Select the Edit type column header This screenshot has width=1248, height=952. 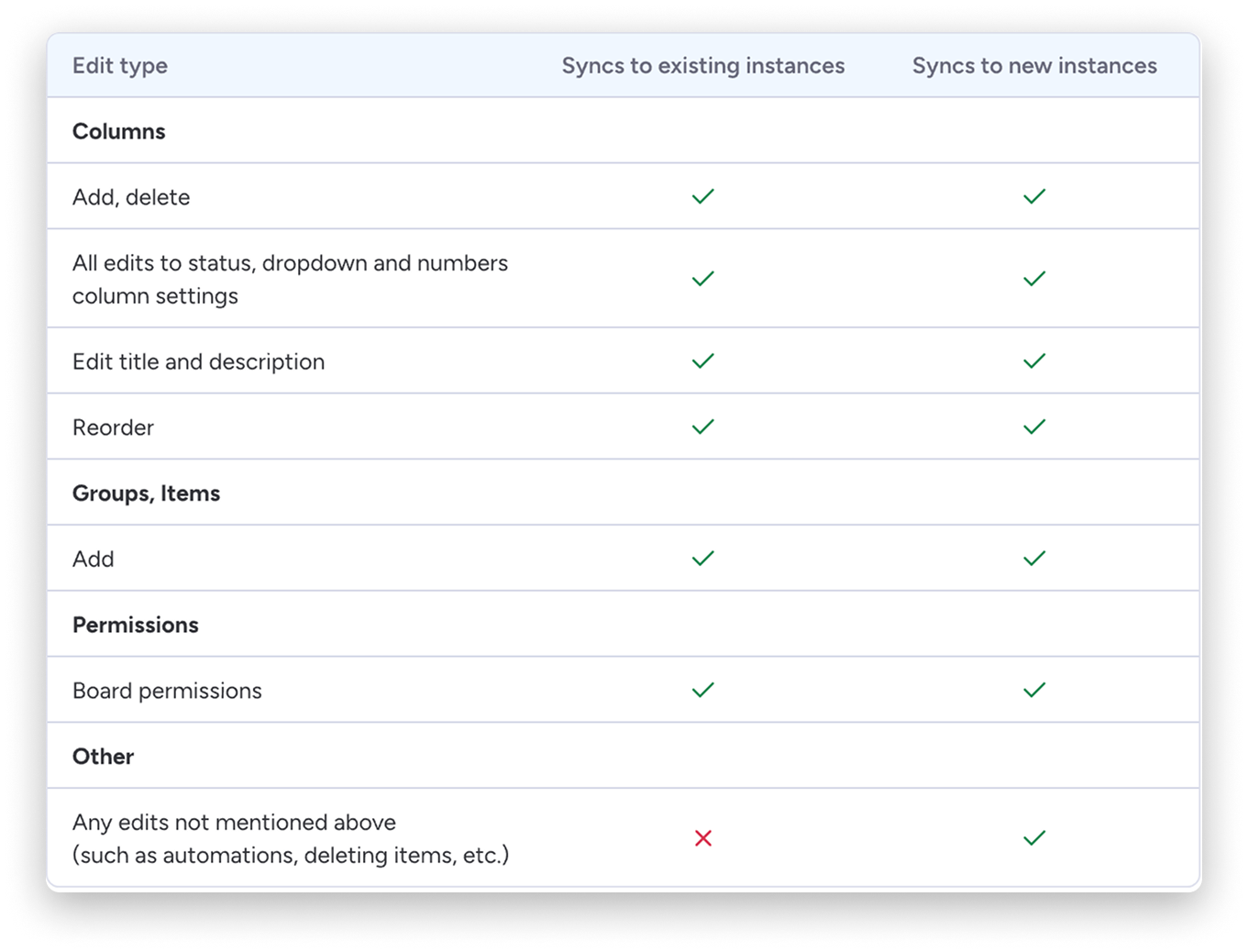tap(120, 66)
